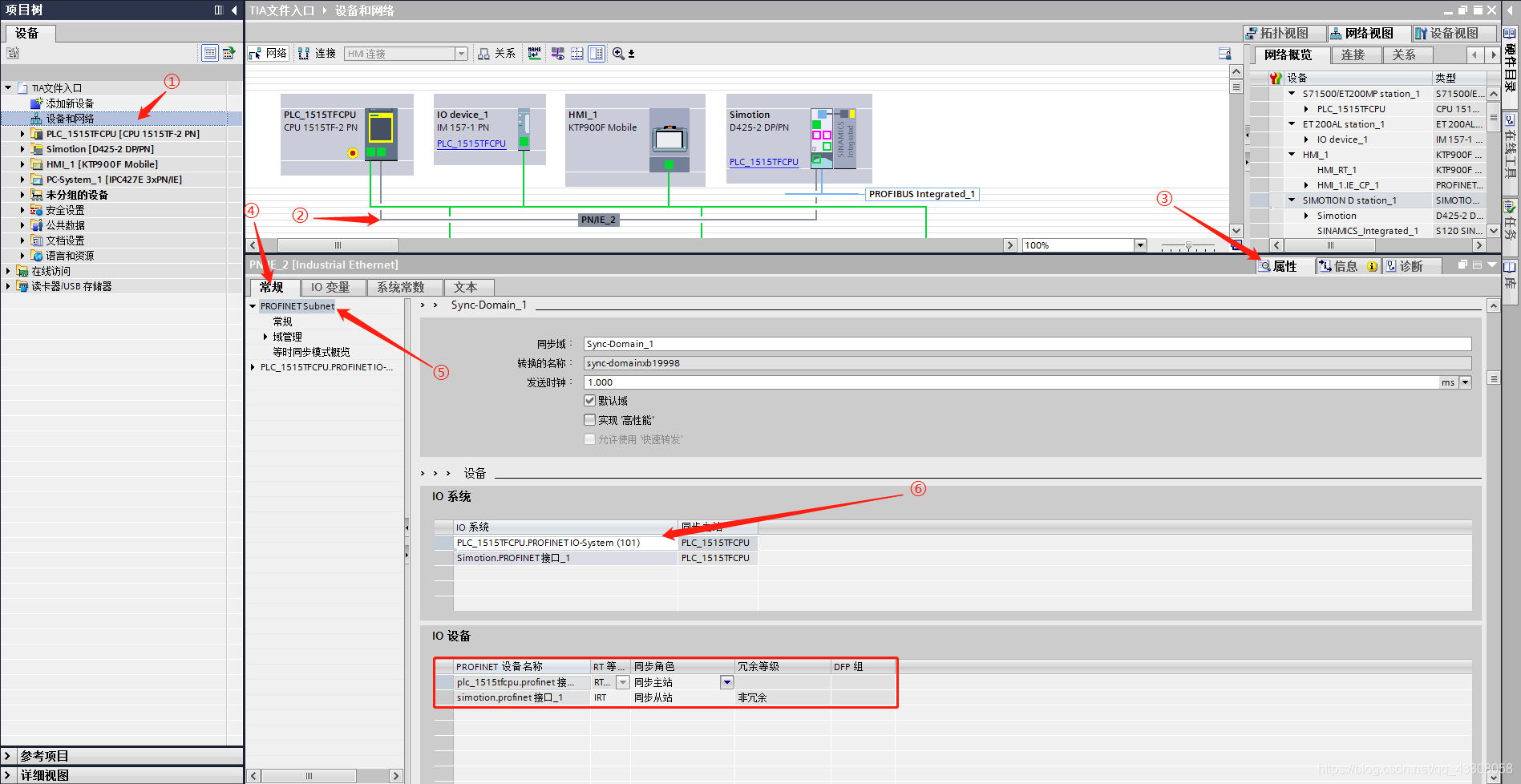Click the table layout view icon in toolbar

pyautogui.click(x=597, y=54)
